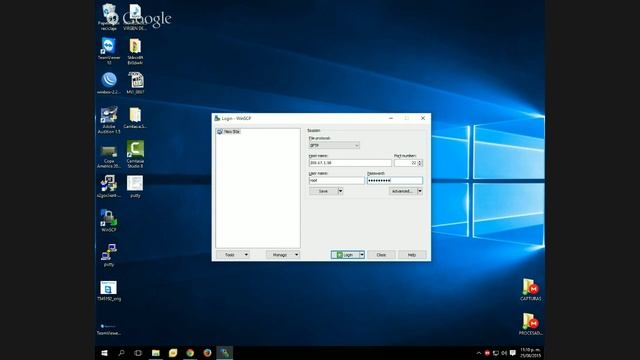Viewport: 640px width, 360px height.
Task: Open the WinSCP desktop shortcut with padlock
Action: coord(109,221)
